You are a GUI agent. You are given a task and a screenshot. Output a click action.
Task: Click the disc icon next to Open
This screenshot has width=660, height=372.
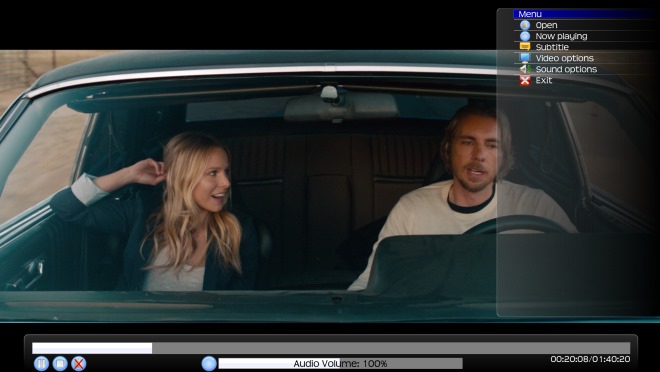pos(525,25)
